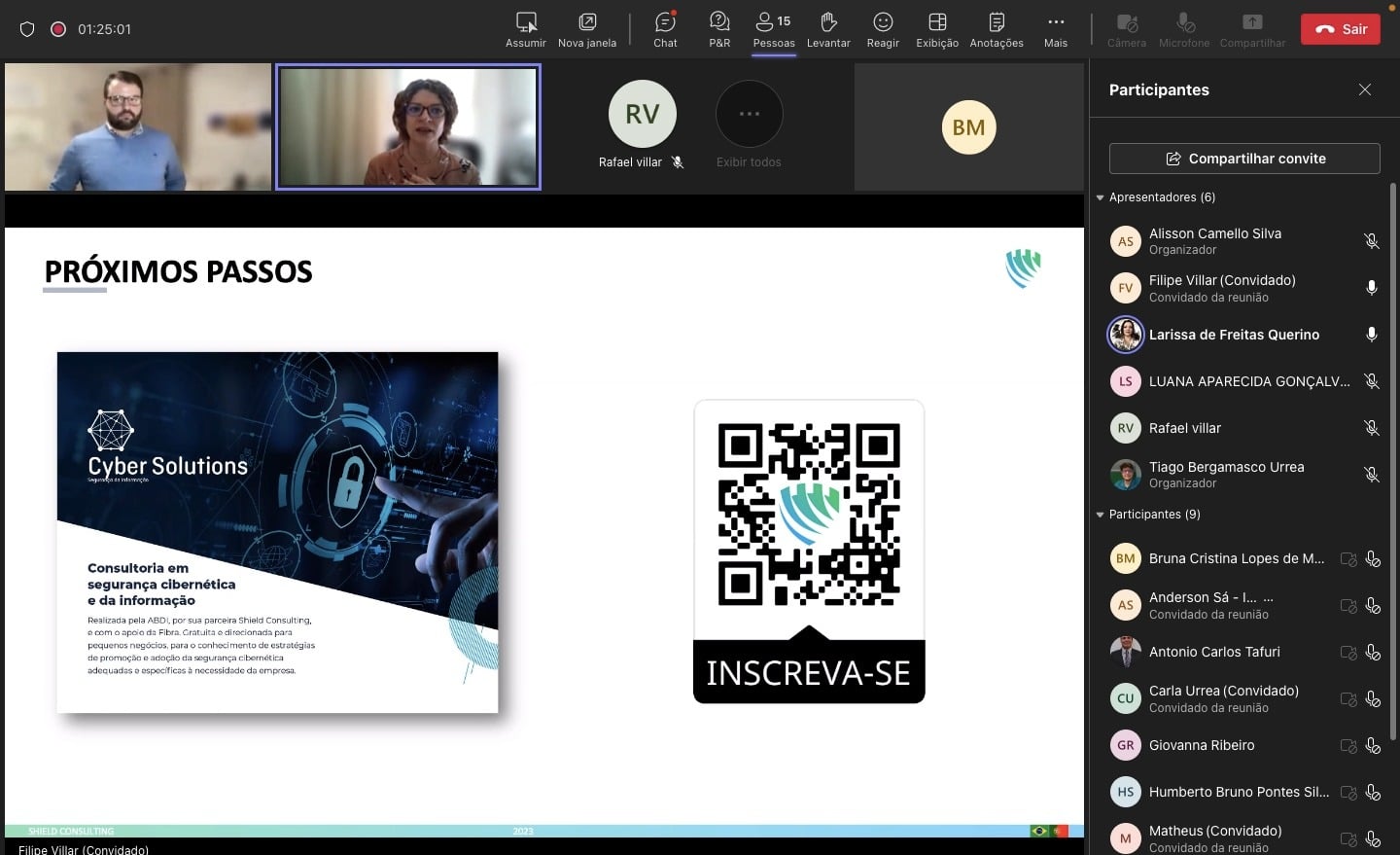Click Rafael villar muted mic icon in list
Screen dimensions: 1400x855
[x=1372, y=428]
